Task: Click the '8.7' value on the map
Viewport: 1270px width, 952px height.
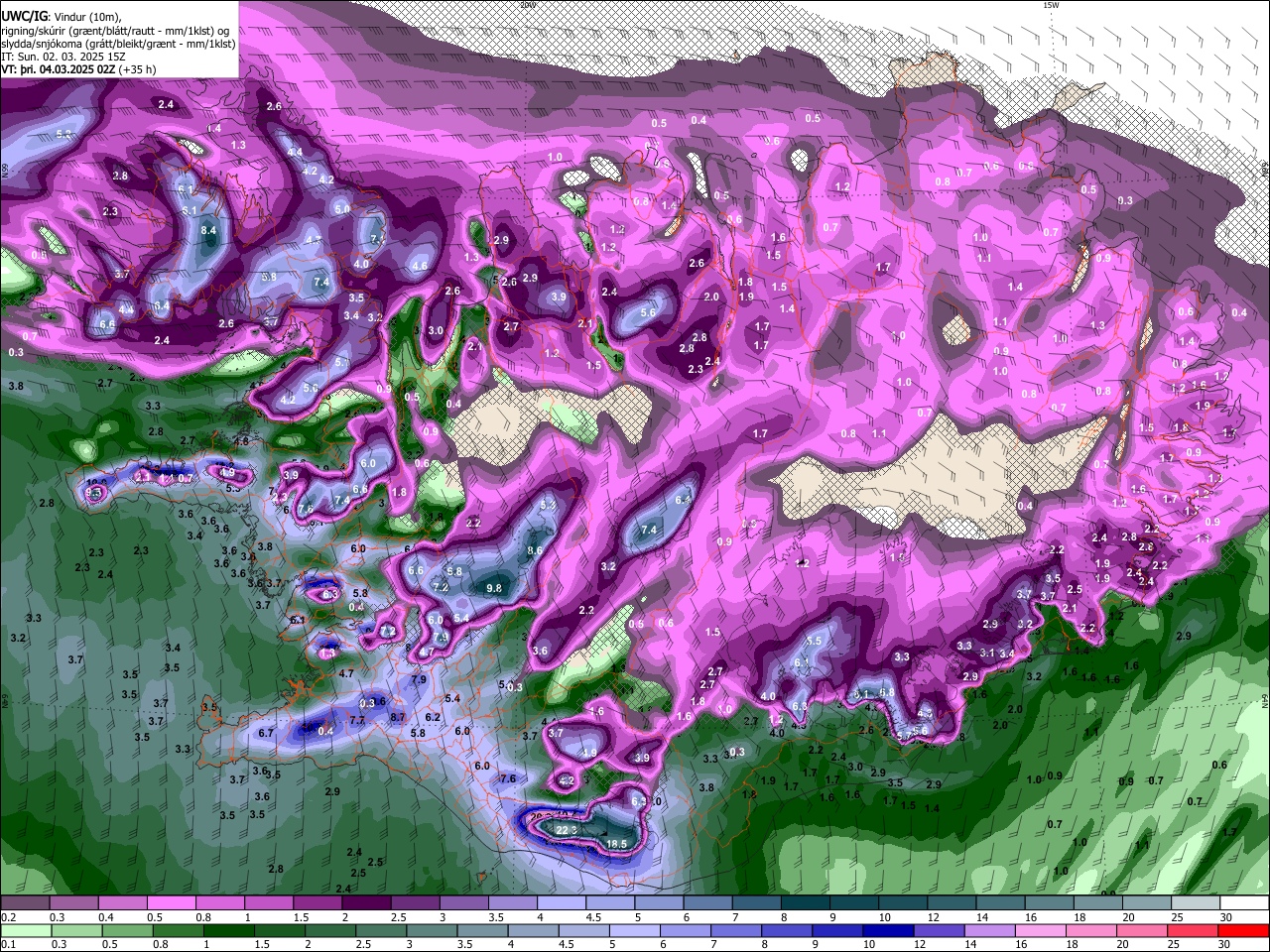Action: click(x=398, y=716)
